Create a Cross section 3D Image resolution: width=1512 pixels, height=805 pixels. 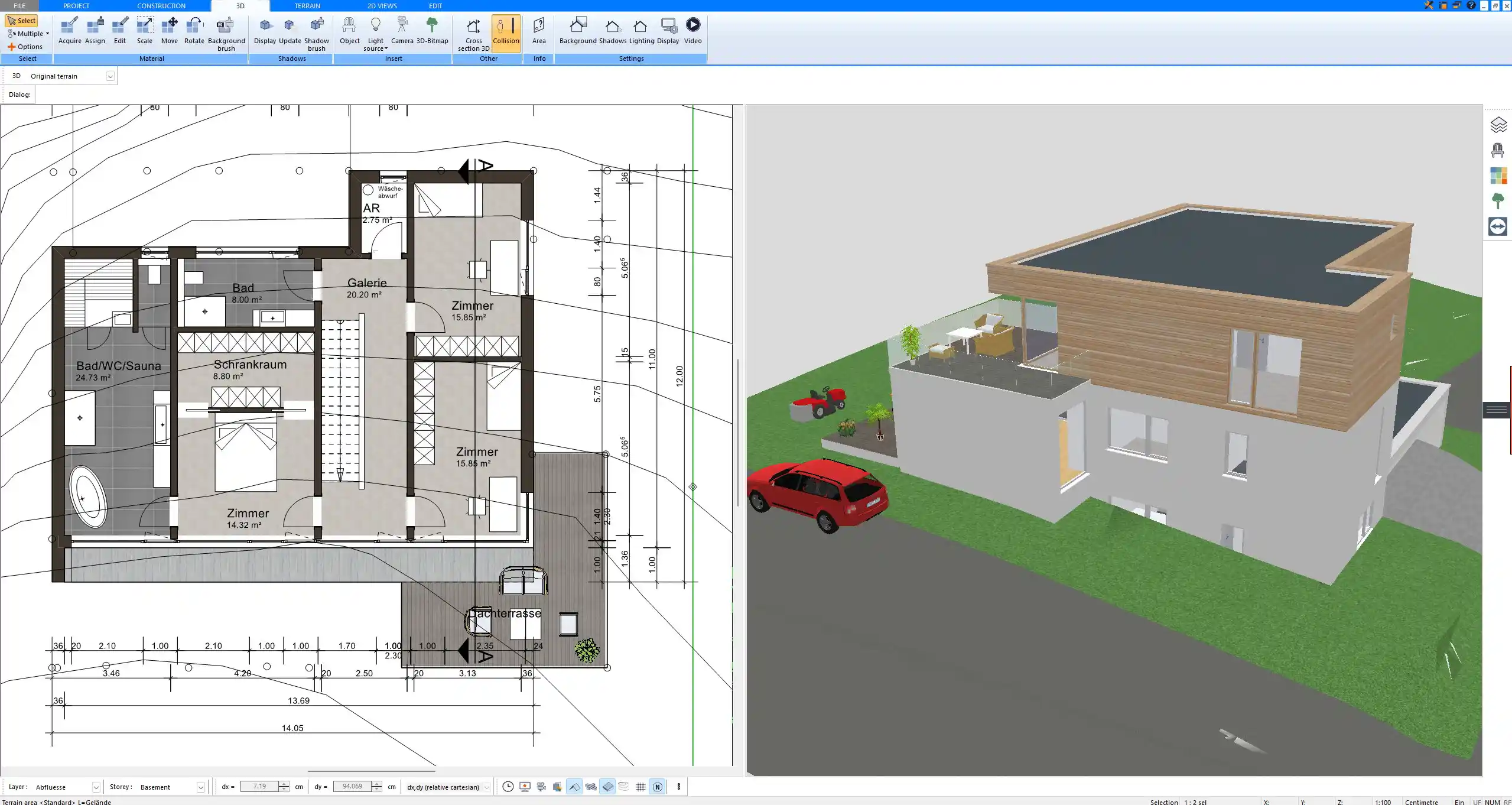pos(473,34)
